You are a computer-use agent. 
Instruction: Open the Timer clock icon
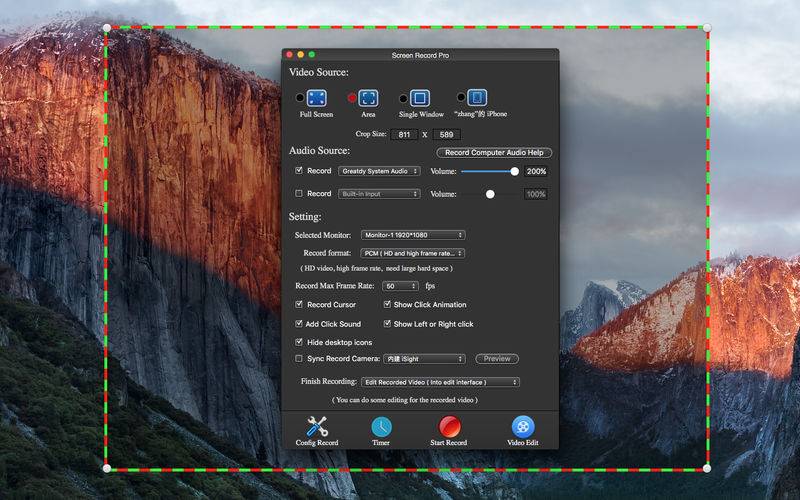[381, 427]
